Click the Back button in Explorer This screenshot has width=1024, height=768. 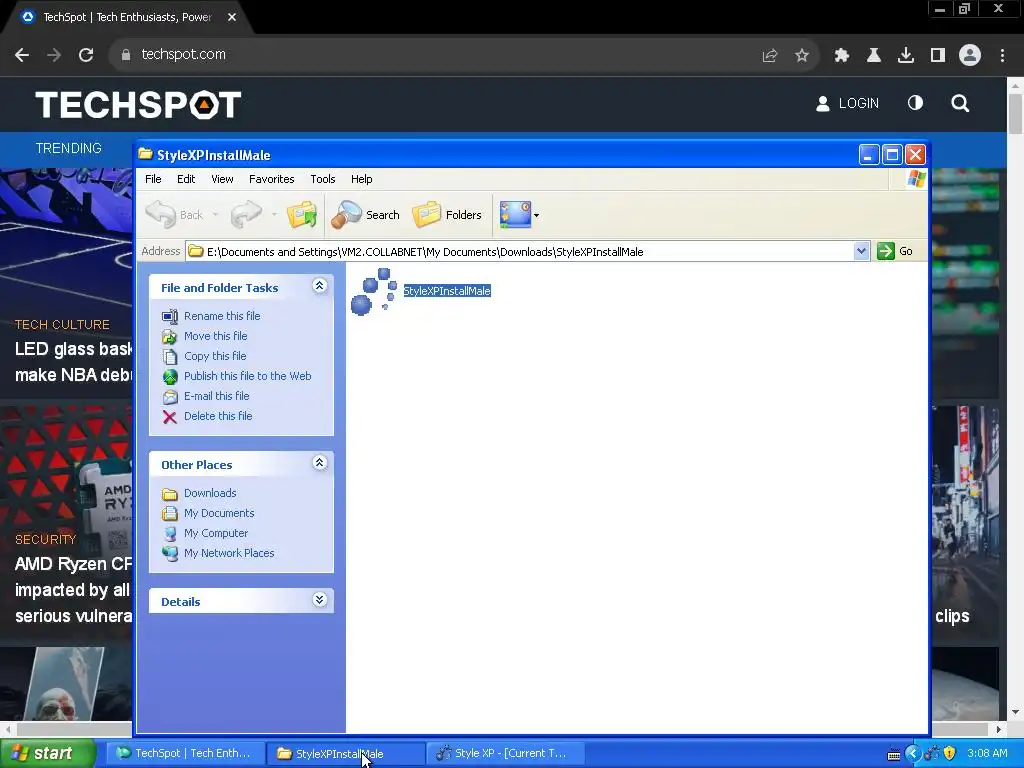pos(174,215)
